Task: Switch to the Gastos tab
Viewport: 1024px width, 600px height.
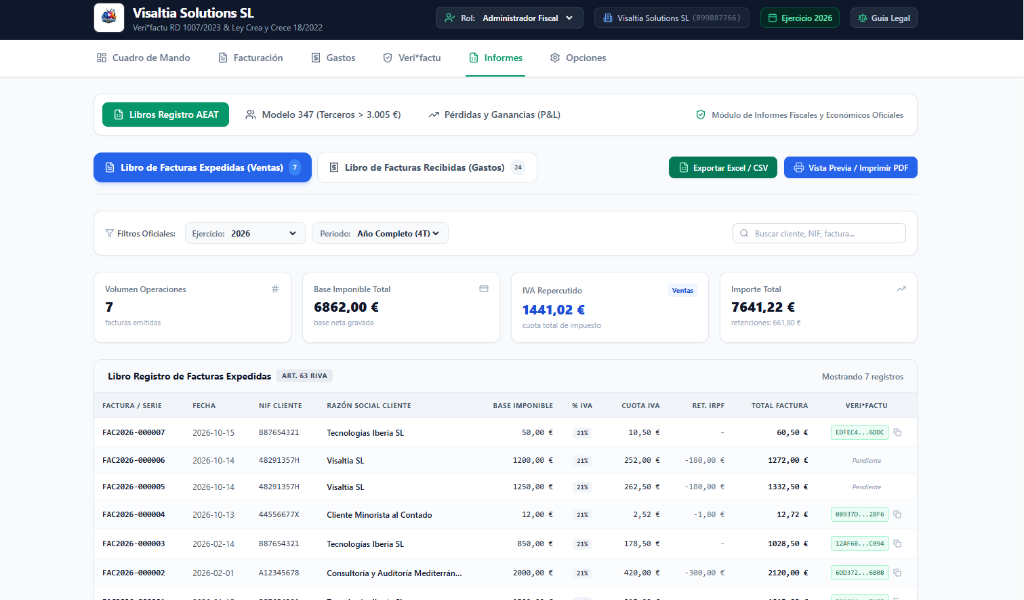Action: [333, 57]
